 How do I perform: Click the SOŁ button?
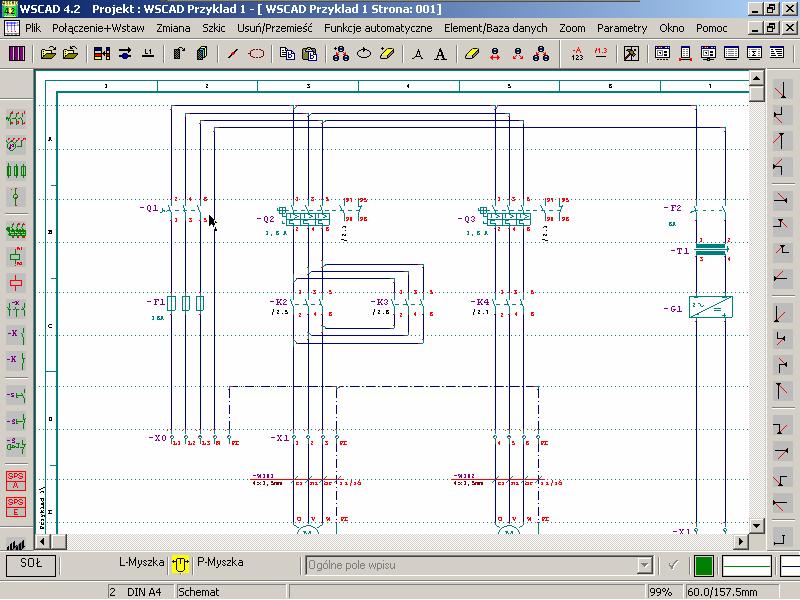[31, 564]
